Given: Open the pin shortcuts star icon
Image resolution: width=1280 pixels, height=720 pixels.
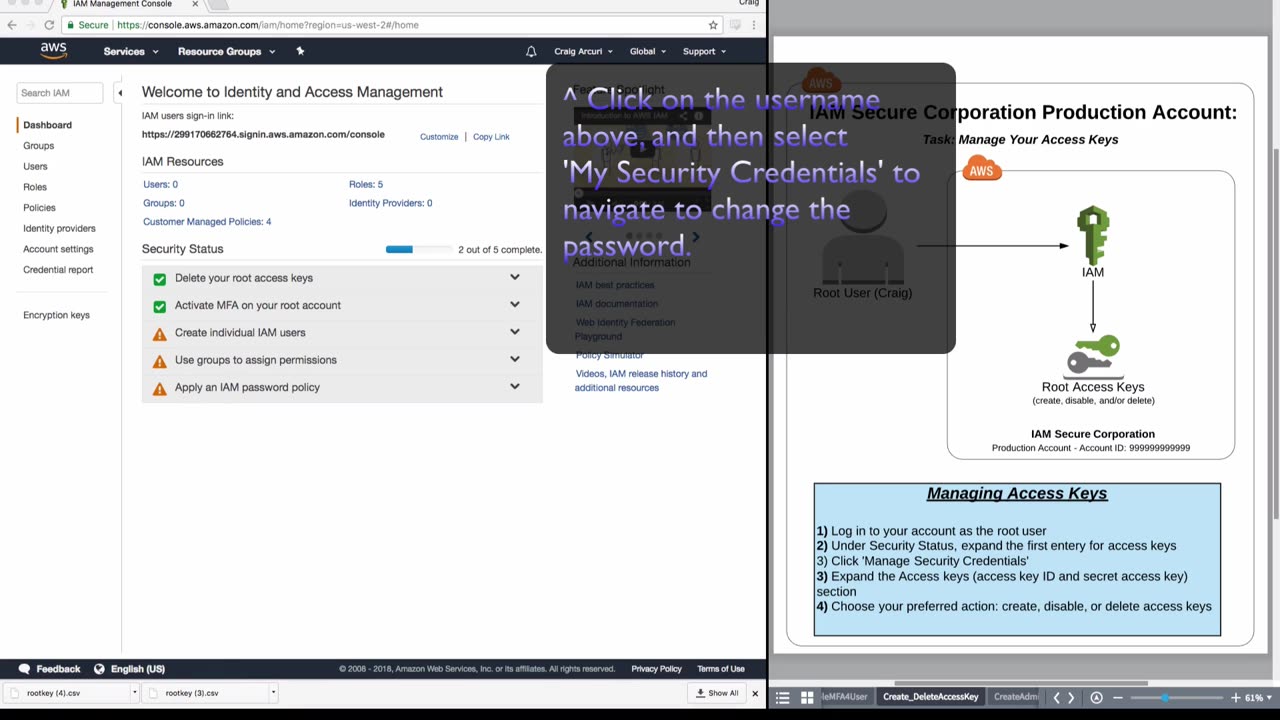Looking at the screenshot, I should 300,51.
